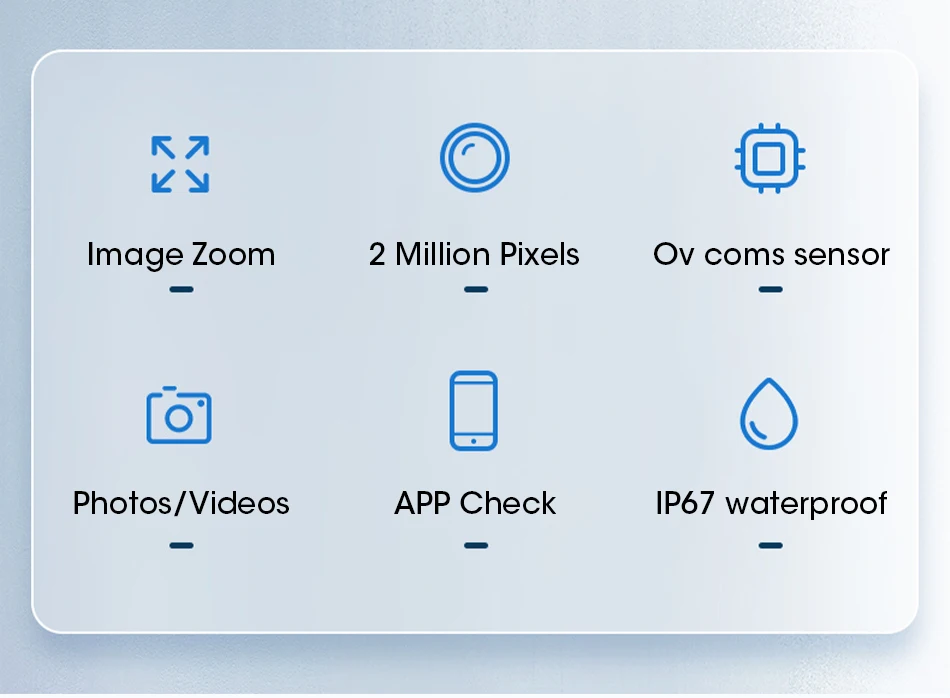Click the "Image Zoom" label

pyautogui.click(x=181, y=254)
